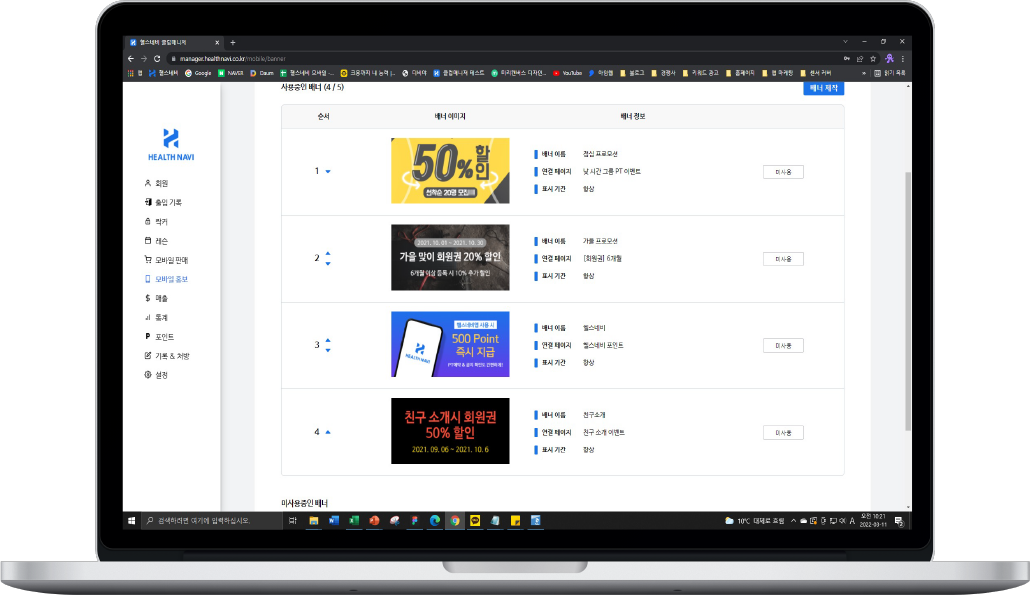Open the Chrome three-dot menu
Screen dimensions: 1030x596
click(x=903, y=58)
